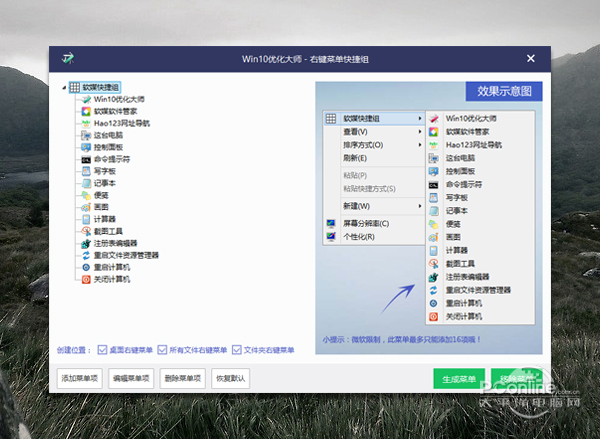The image size is (600, 439).
Task: Select the Win10优化大师 icon in the left tree
Action: [86, 100]
